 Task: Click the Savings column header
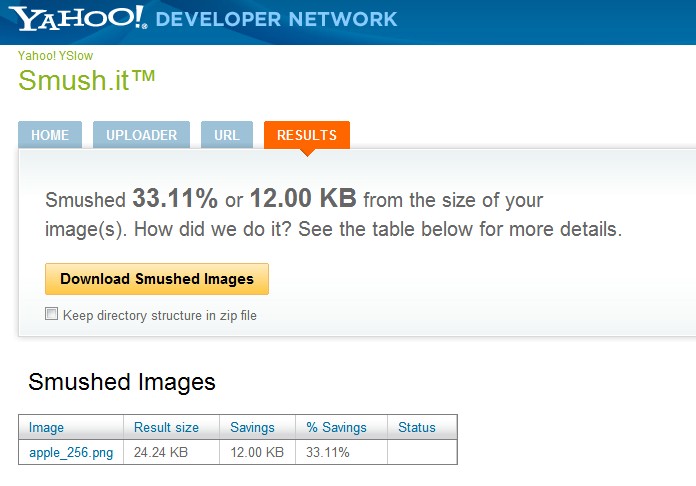pyautogui.click(x=252, y=427)
